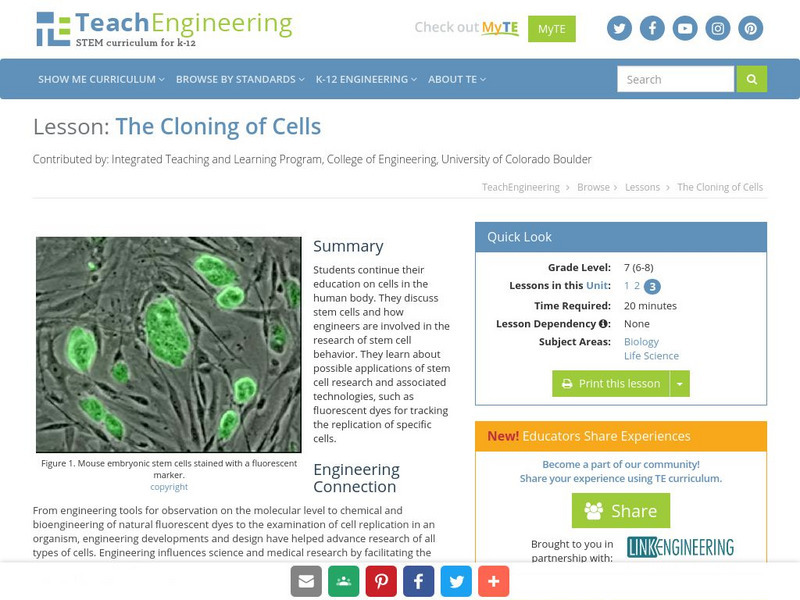Click the Instagram icon in the header

coord(717,28)
